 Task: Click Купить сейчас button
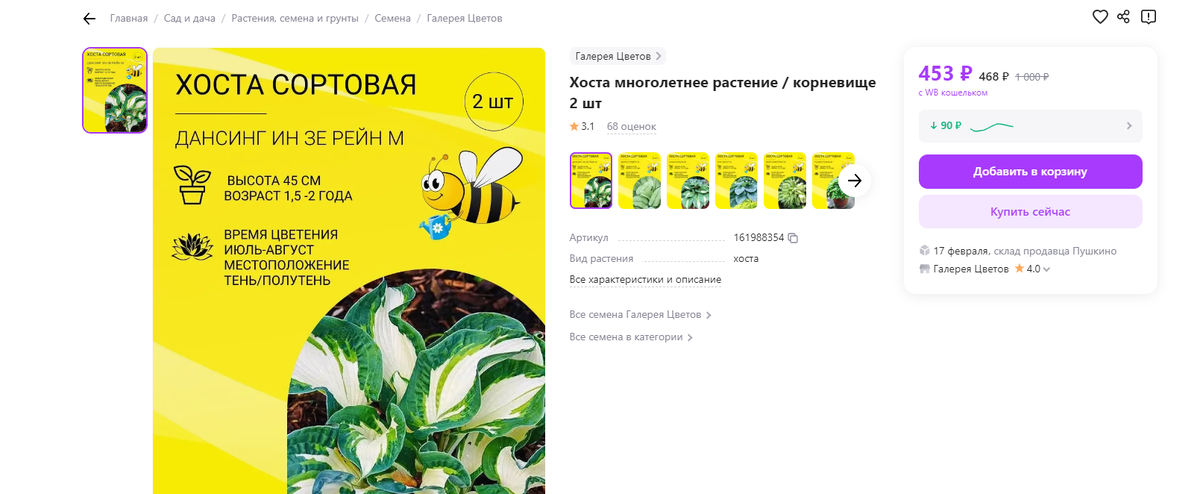[x=1030, y=212]
